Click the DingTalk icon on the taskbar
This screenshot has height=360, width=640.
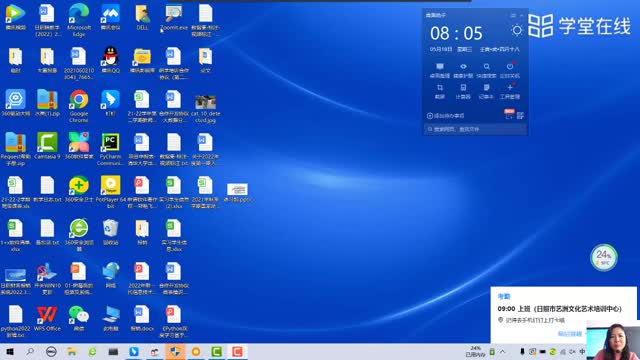coord(134,352)
